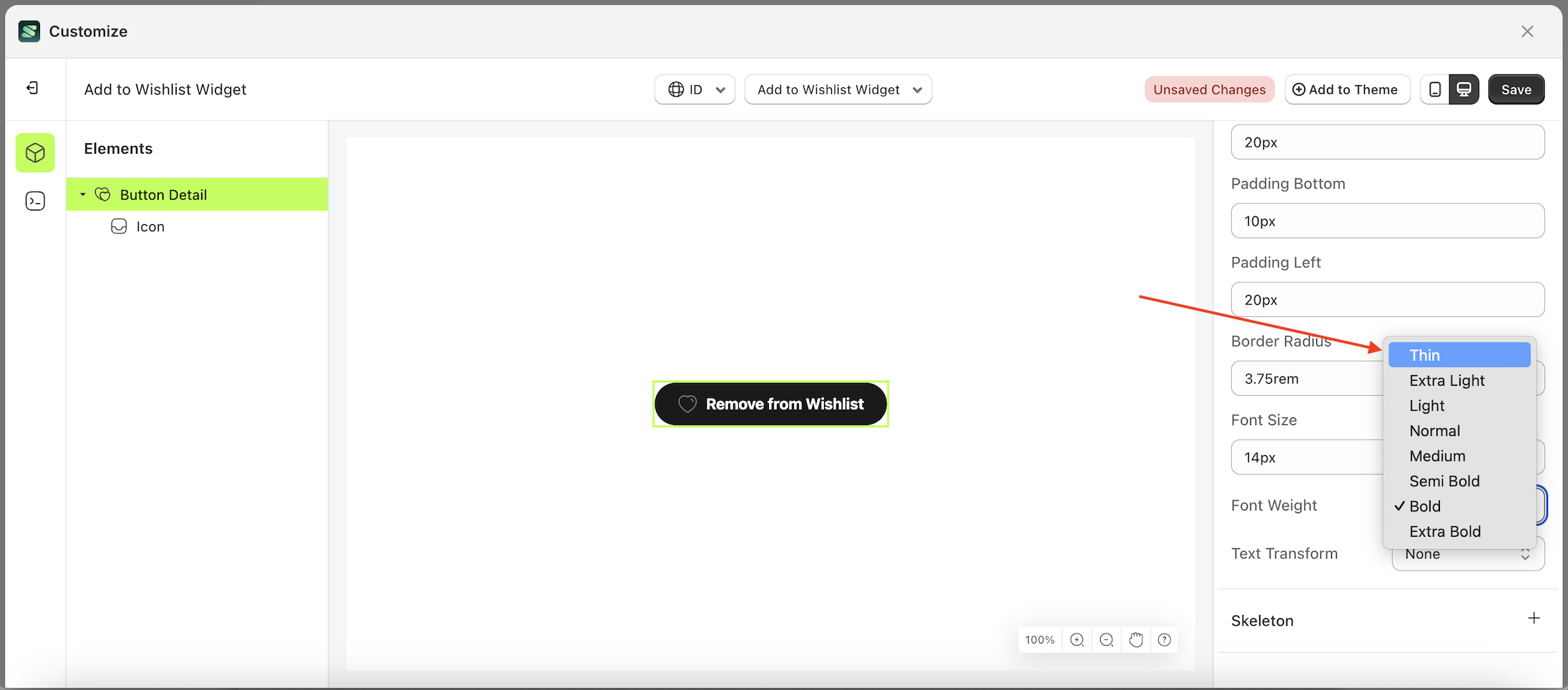Screen dimensions: 1568x690
Task: Click the Add to Theme button
Action: point(1348,89)
